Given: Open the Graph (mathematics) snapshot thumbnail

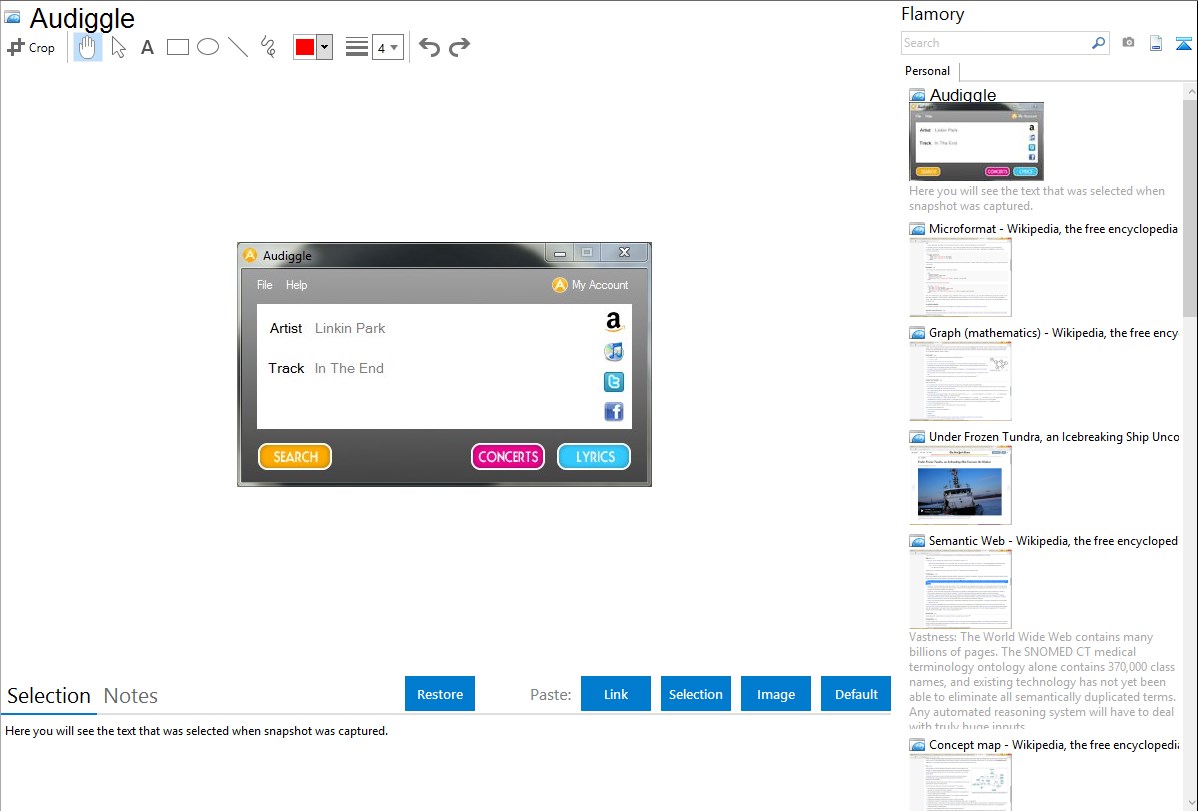Looking at the screenshot, I should tap(960, 381).
